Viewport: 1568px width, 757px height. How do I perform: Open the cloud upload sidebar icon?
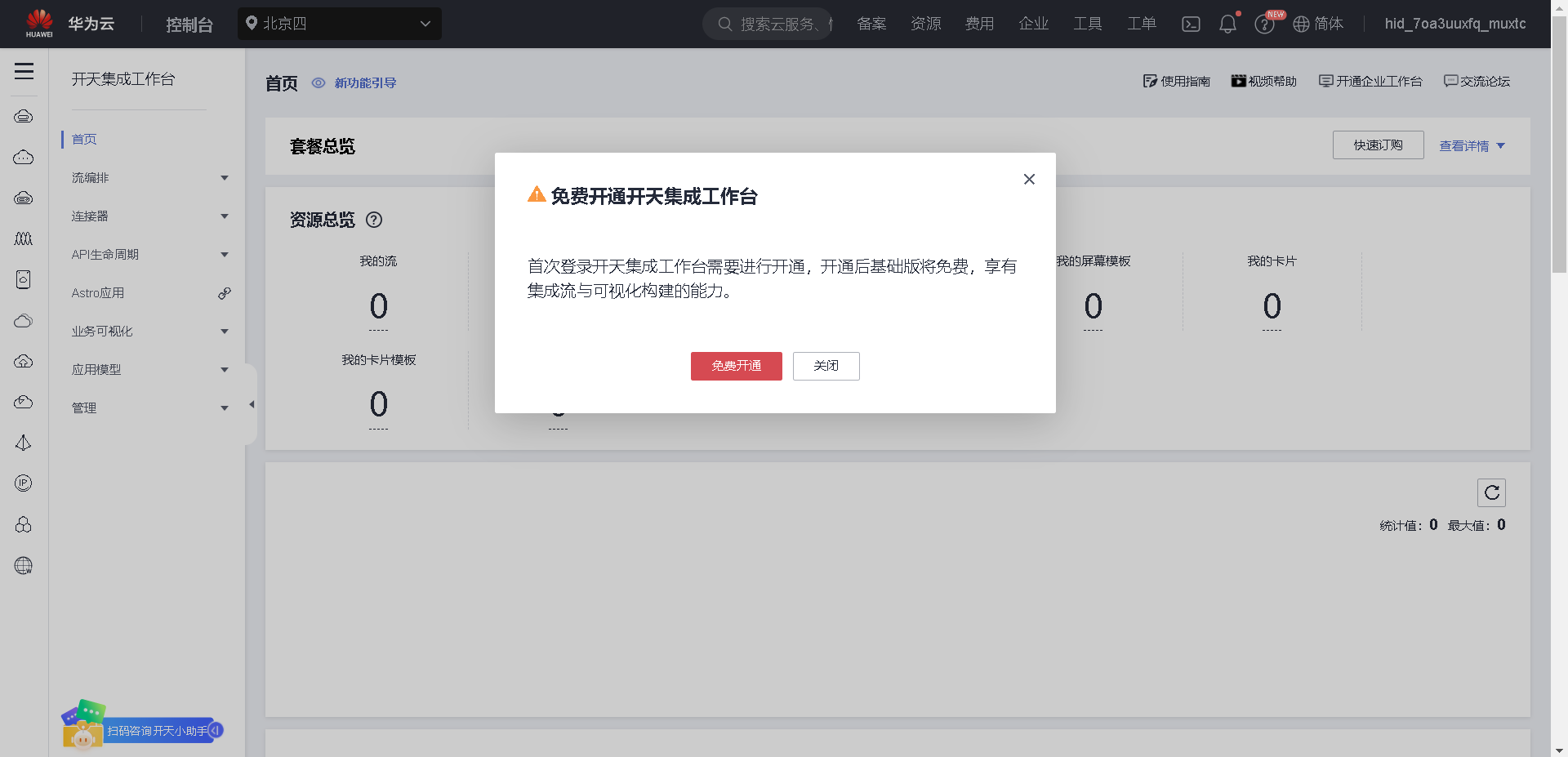(x=24, y=361)
